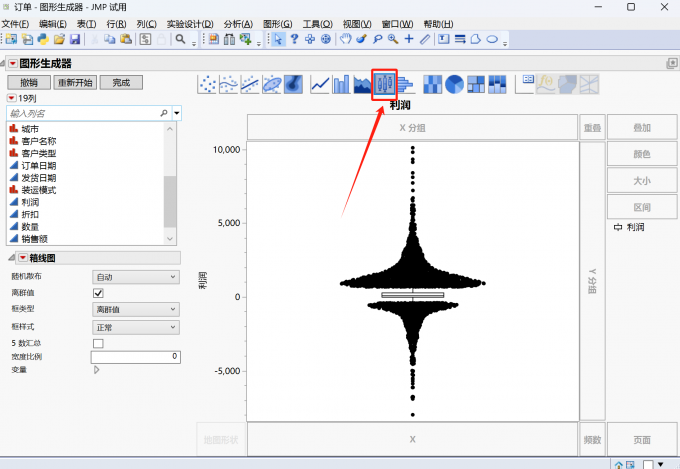Select the Text annotation tool

pos(443,39)
